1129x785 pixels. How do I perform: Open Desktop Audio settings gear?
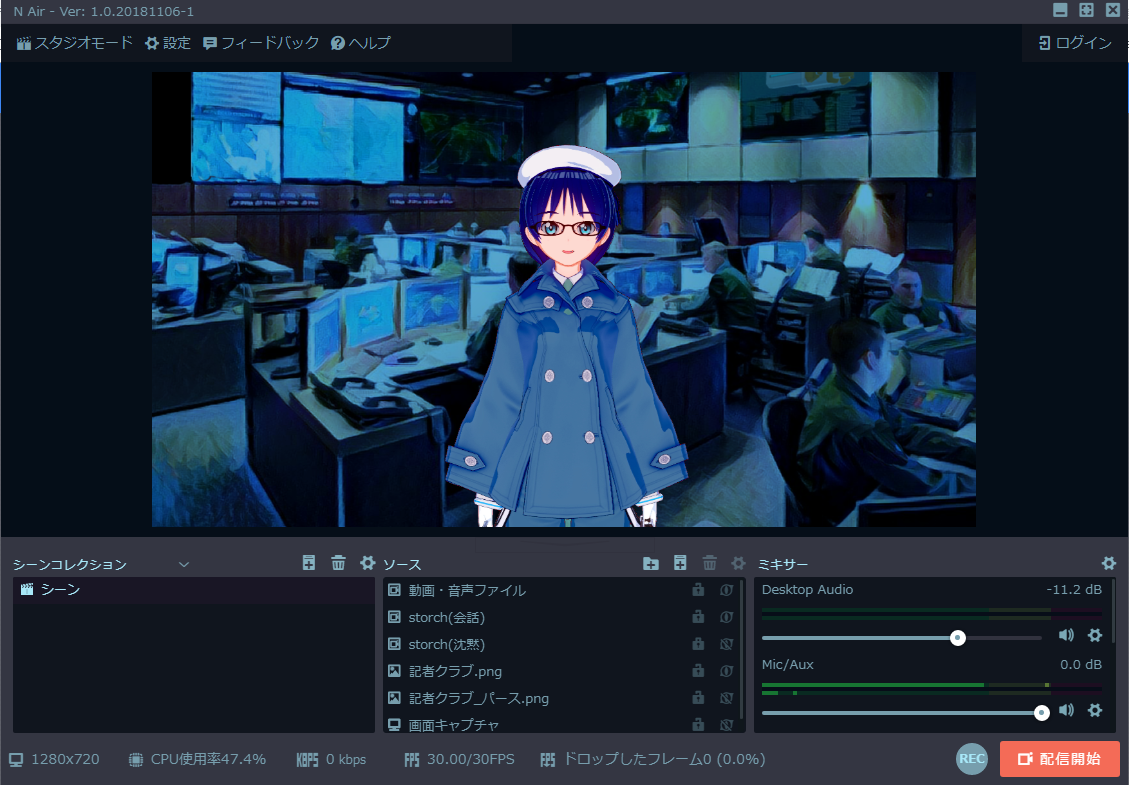point(1094,635)
